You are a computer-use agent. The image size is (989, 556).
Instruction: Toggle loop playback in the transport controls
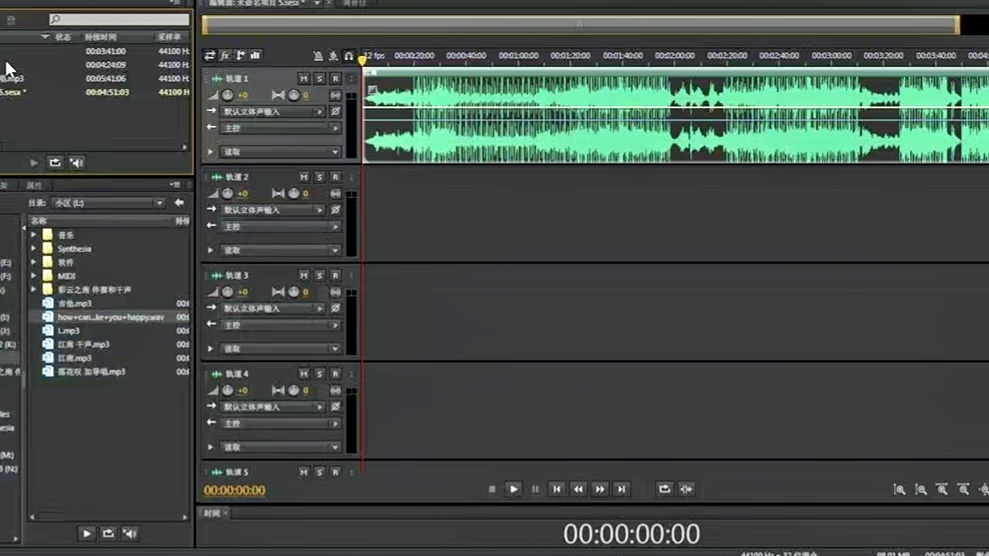(664, 489)
